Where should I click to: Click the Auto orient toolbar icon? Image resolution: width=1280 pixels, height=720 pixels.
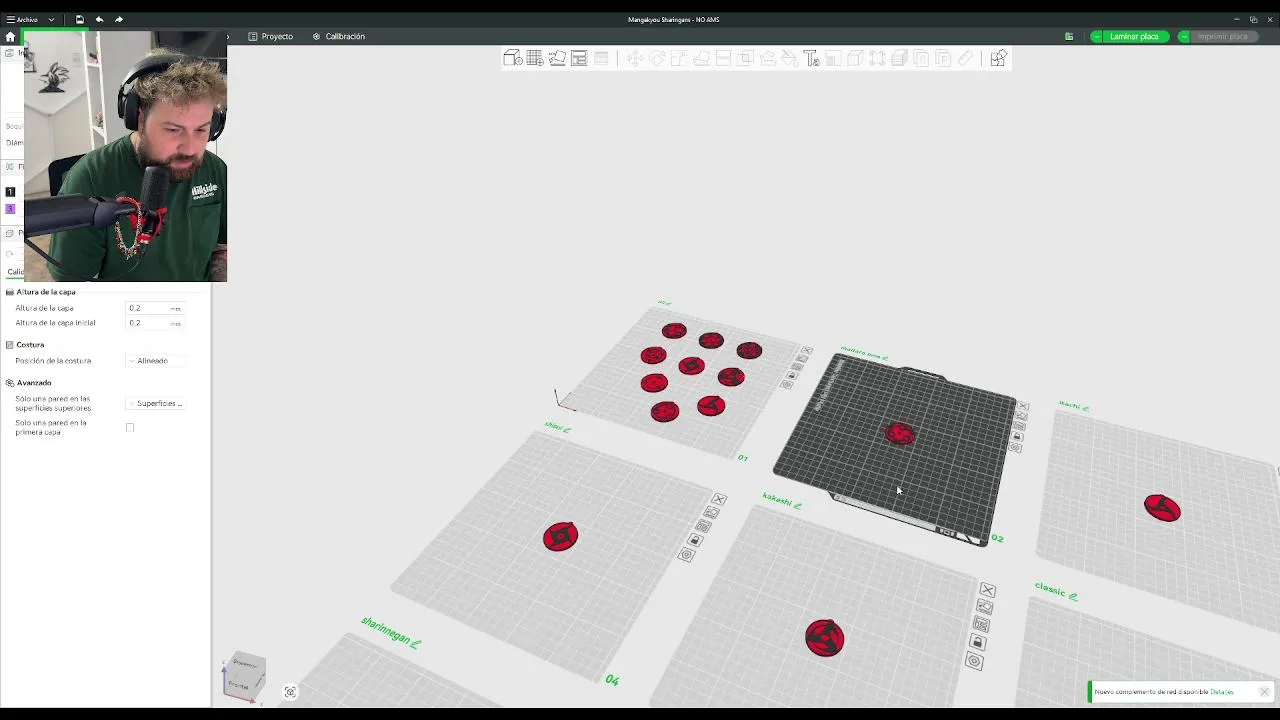[557, 58]
